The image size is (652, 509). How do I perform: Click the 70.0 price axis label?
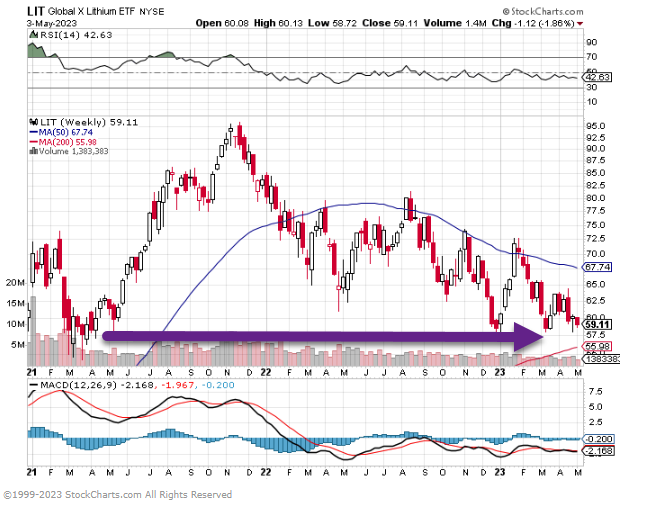coord(595,254)
